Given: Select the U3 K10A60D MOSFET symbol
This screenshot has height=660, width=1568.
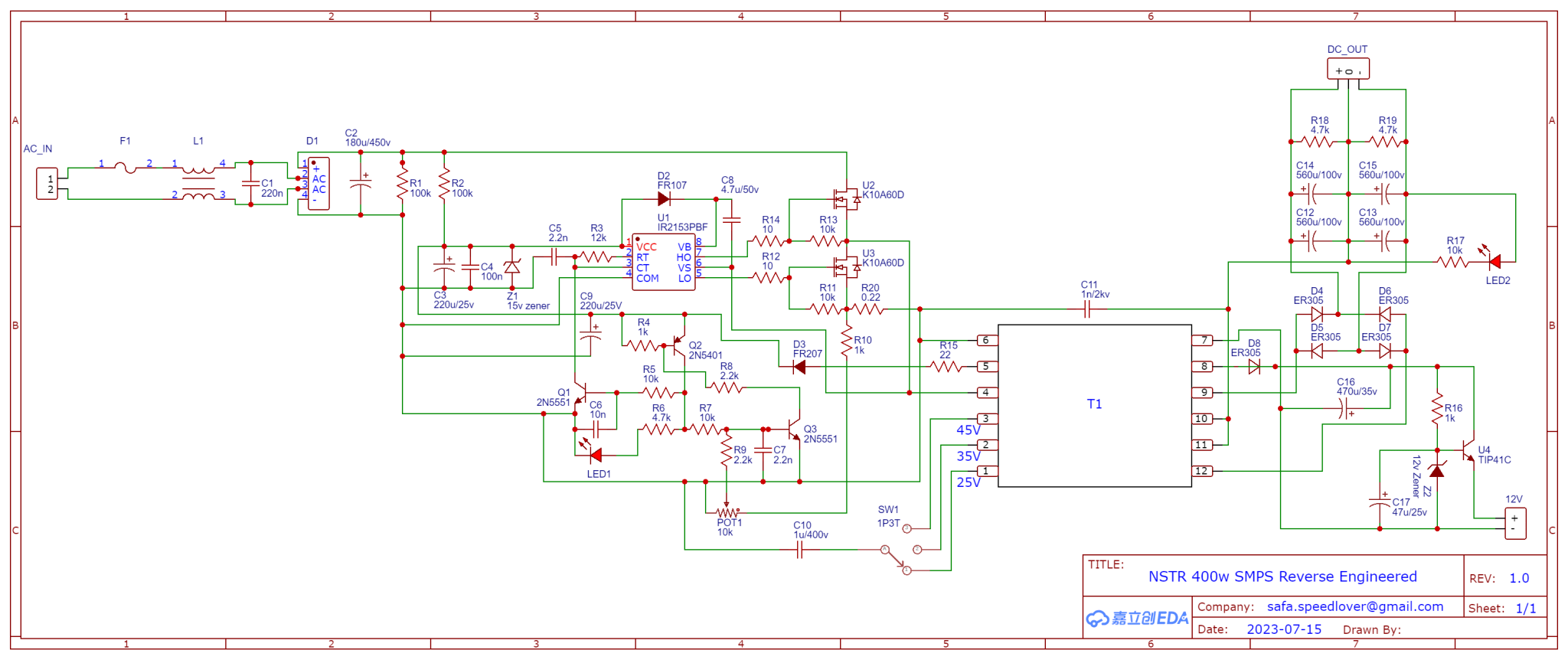Looking at the screenshot, I should (847, 267).
